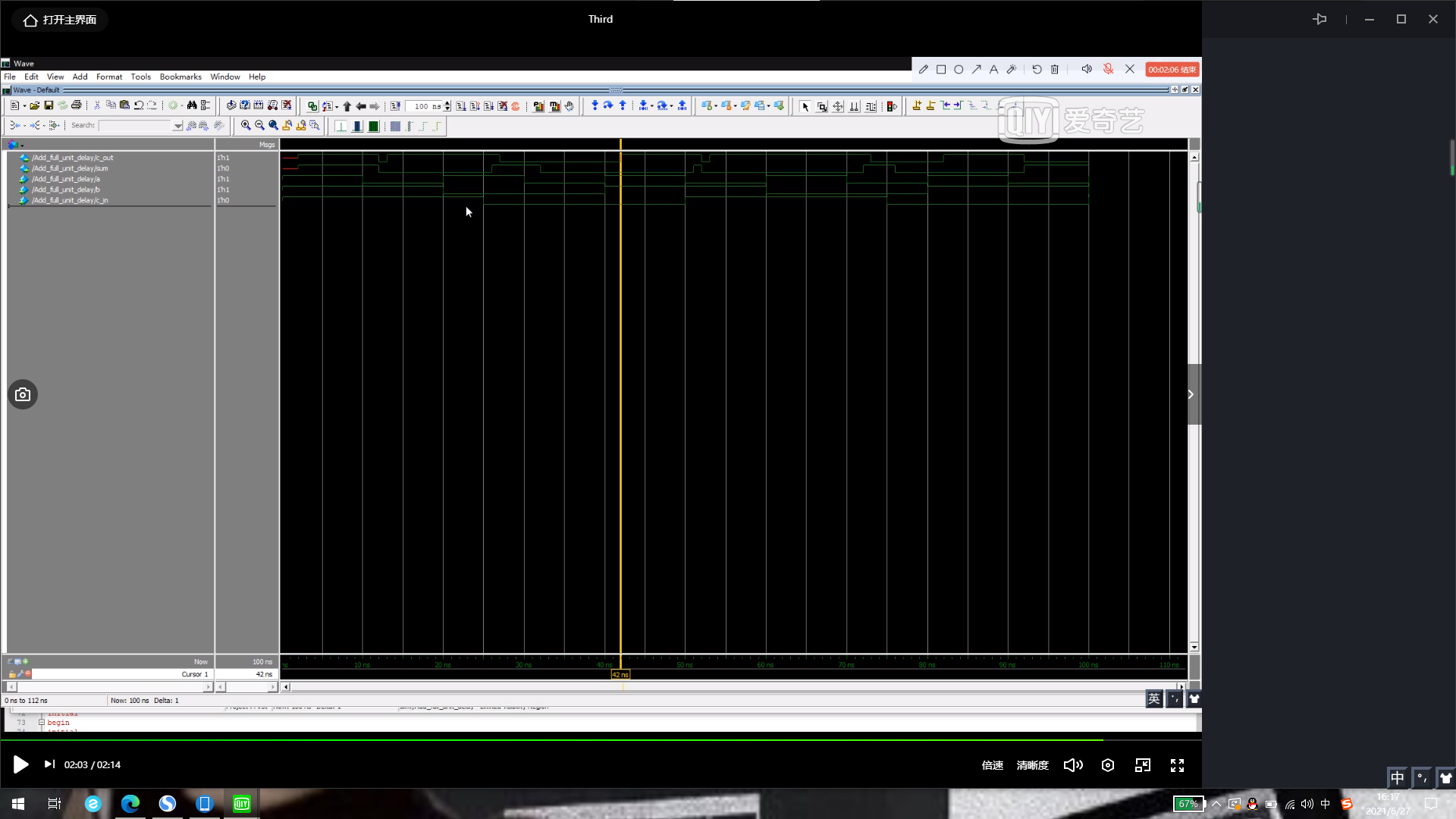Click the Find binoculars icon
The height and width of the screenshot is (819, 1456).
[192, 106]
